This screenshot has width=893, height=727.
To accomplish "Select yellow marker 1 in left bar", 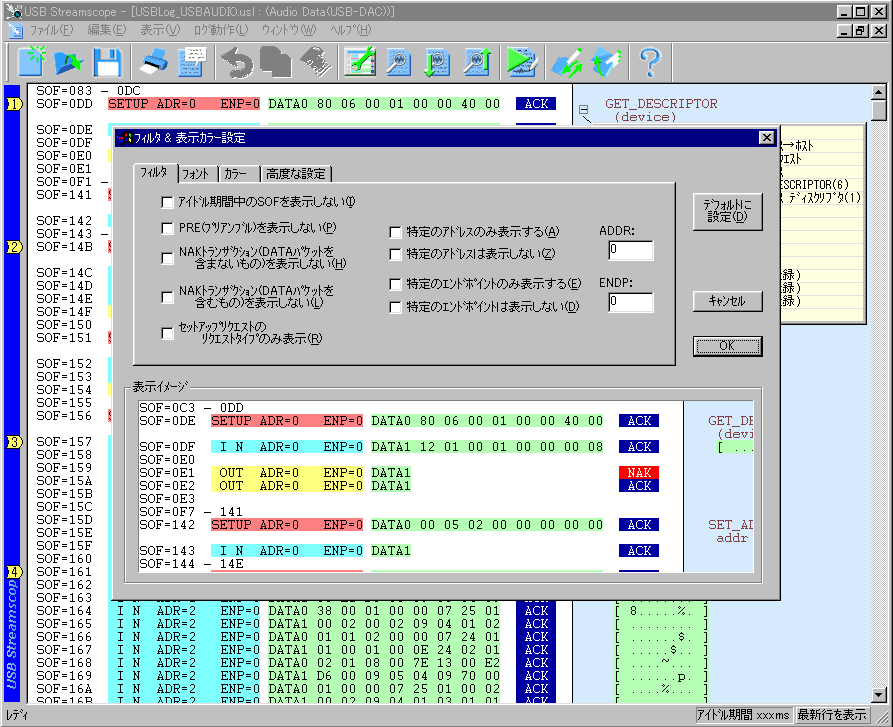I will 13,104.
